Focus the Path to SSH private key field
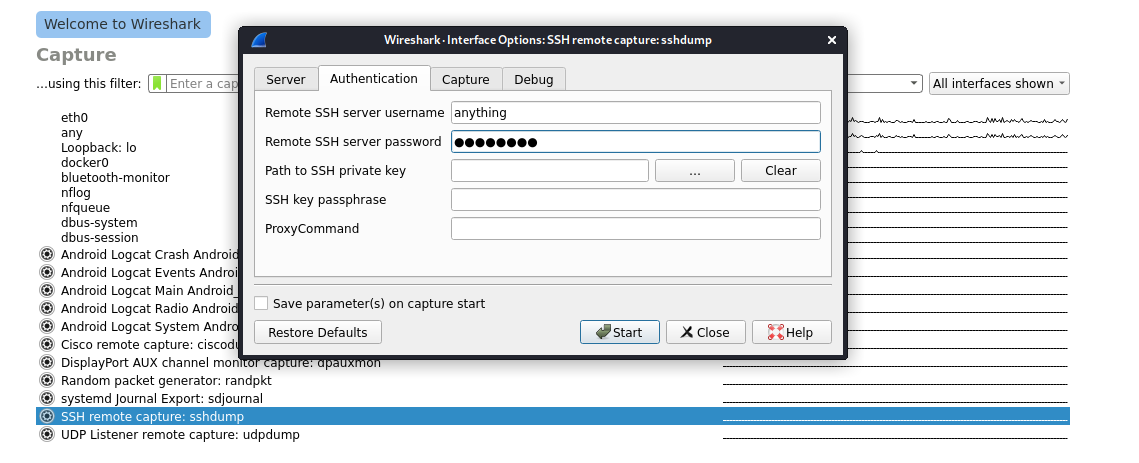This screenshot has height=463, width=1139. tap(550, 171)
